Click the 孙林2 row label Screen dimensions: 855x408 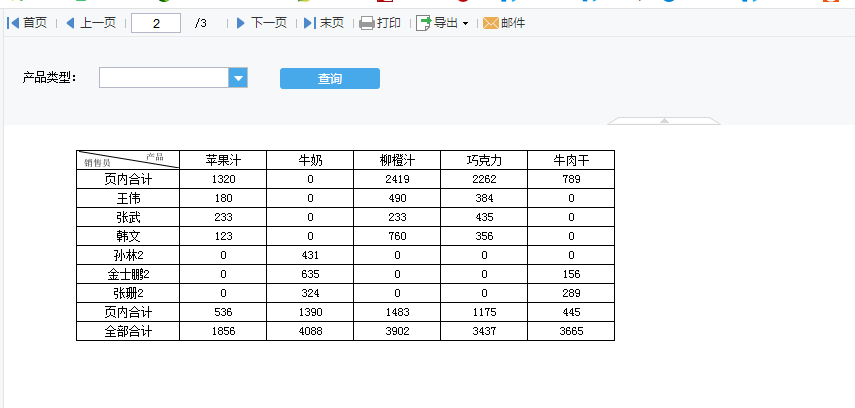pyautogui.click(x=128, y=255)
